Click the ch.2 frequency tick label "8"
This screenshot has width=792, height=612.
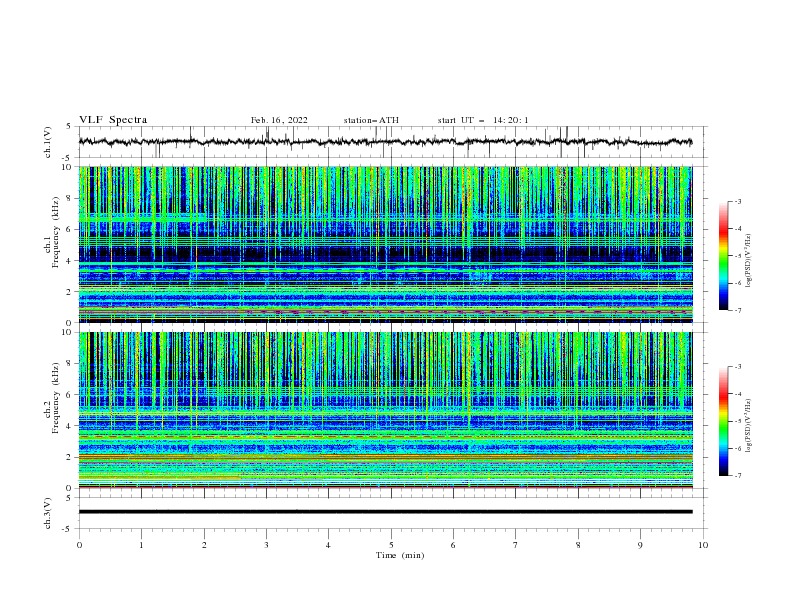tap(70, 363)
